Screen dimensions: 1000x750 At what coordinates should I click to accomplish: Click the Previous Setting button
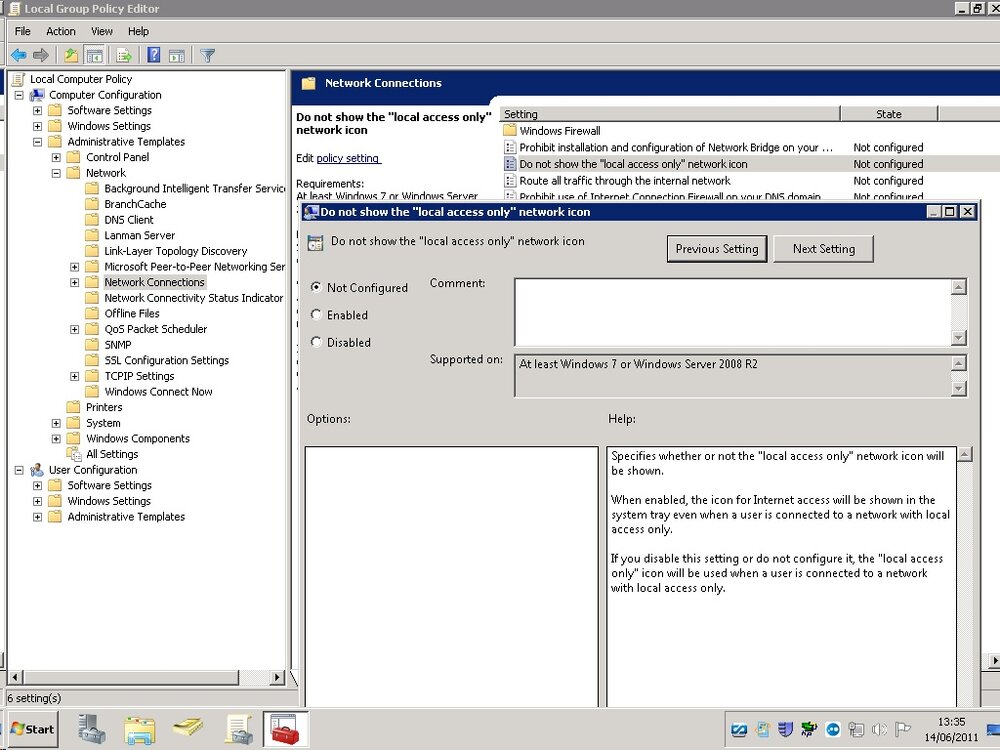[x=717, y=249]
